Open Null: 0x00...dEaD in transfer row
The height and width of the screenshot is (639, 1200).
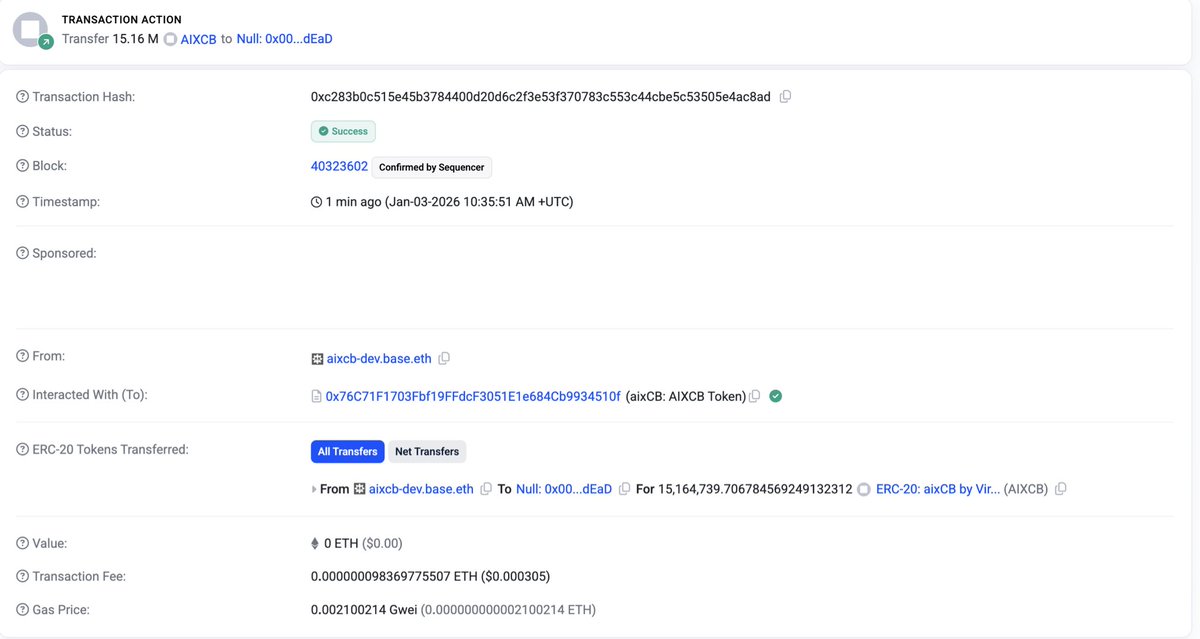click(564, 489)
